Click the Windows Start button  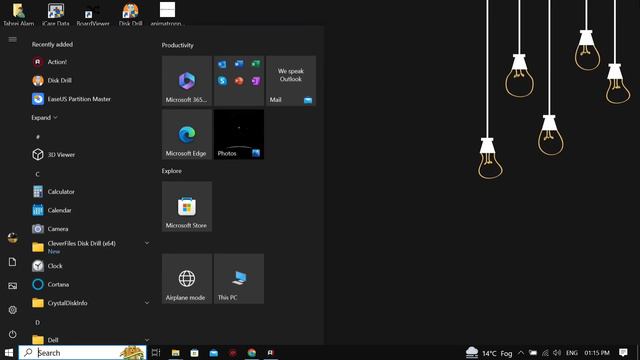[x=9, y=353]
